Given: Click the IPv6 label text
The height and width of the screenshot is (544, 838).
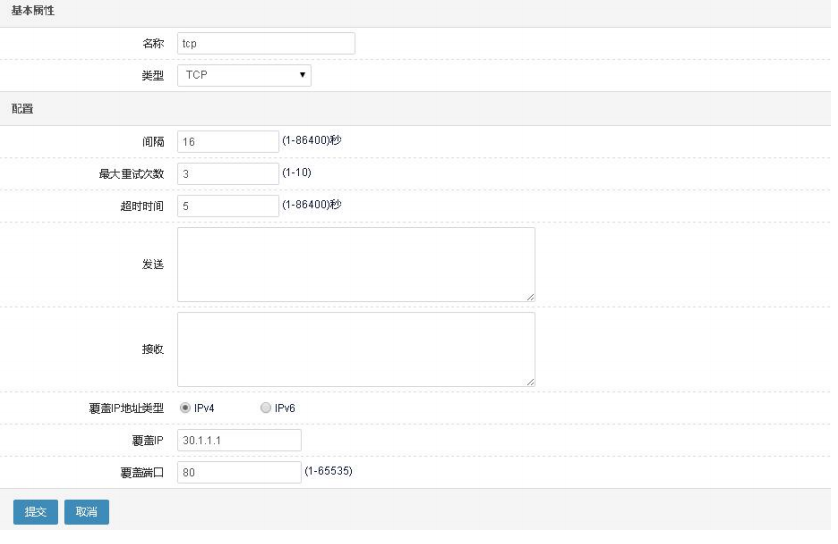Looking at the screenshot, I should coord(285,408).
